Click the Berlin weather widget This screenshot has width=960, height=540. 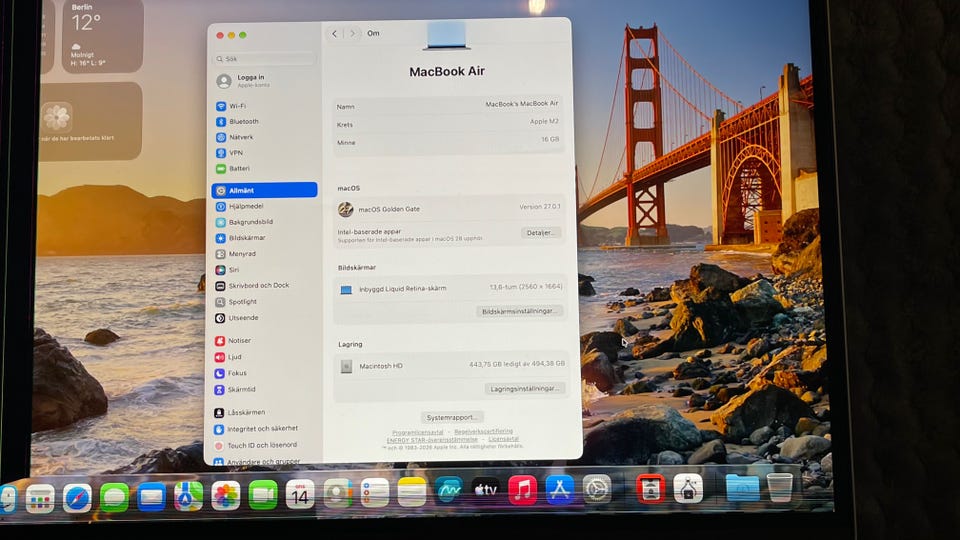(102, 37)
